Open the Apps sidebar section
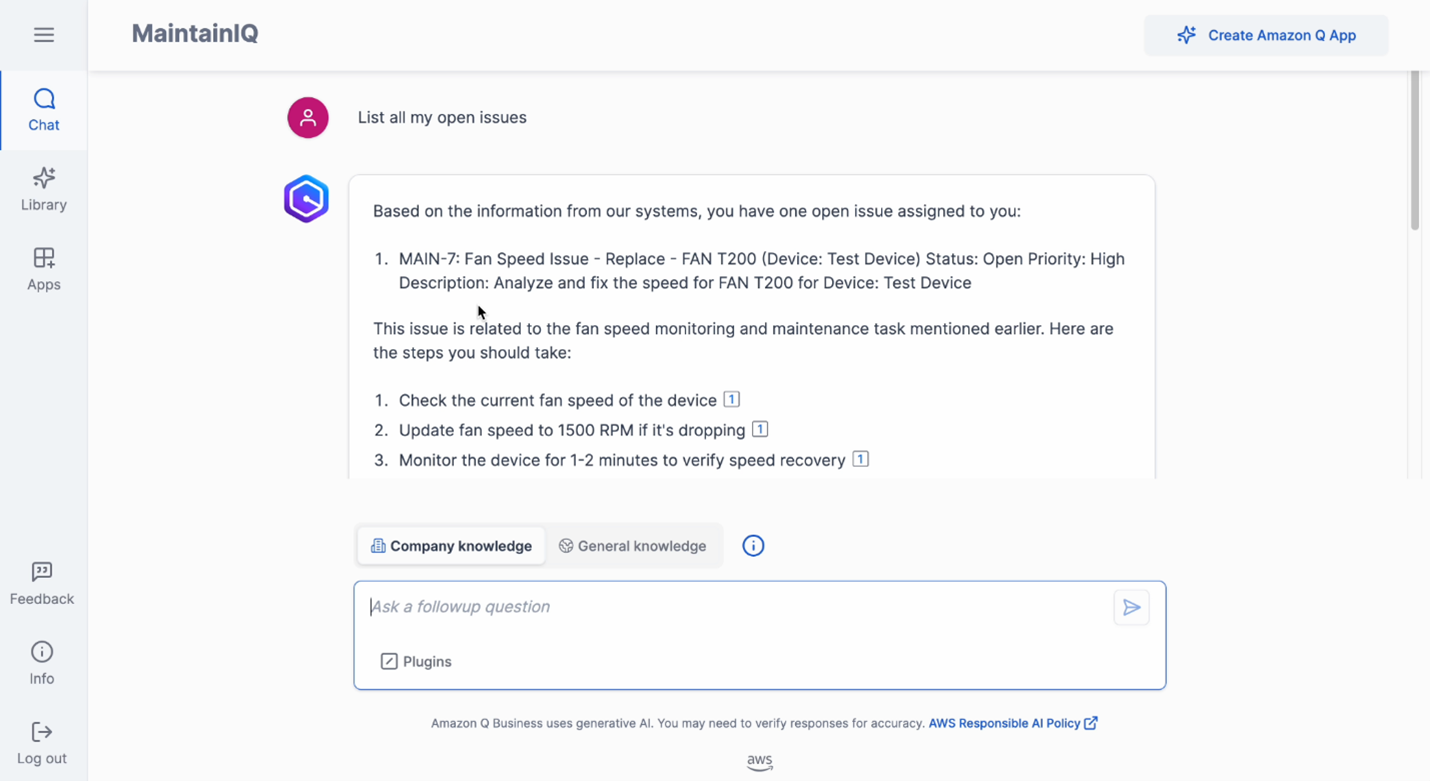The width and height of the screenshot is (1430, 781). pos(44,270)
